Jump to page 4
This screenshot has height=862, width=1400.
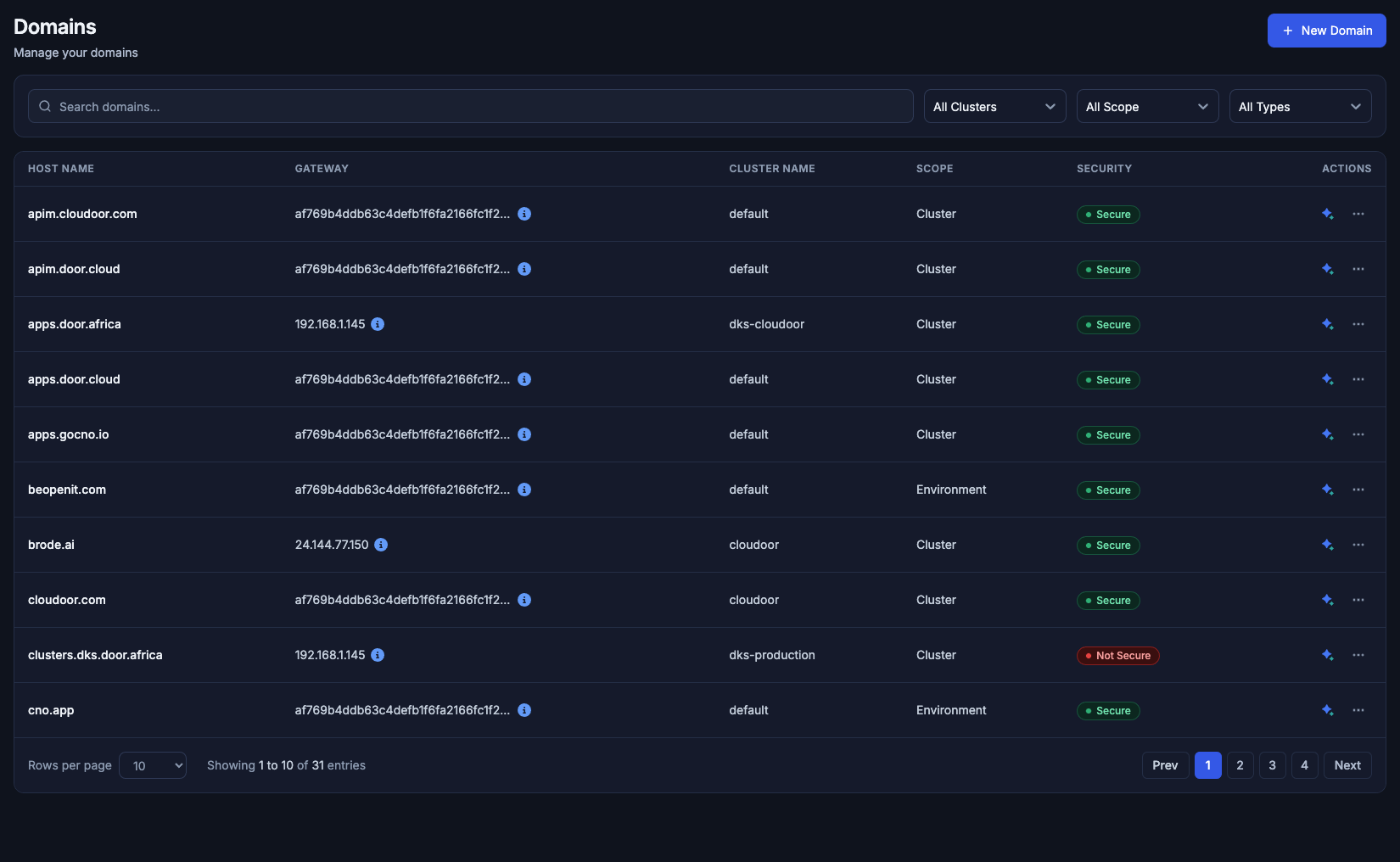coord(1304,765)
